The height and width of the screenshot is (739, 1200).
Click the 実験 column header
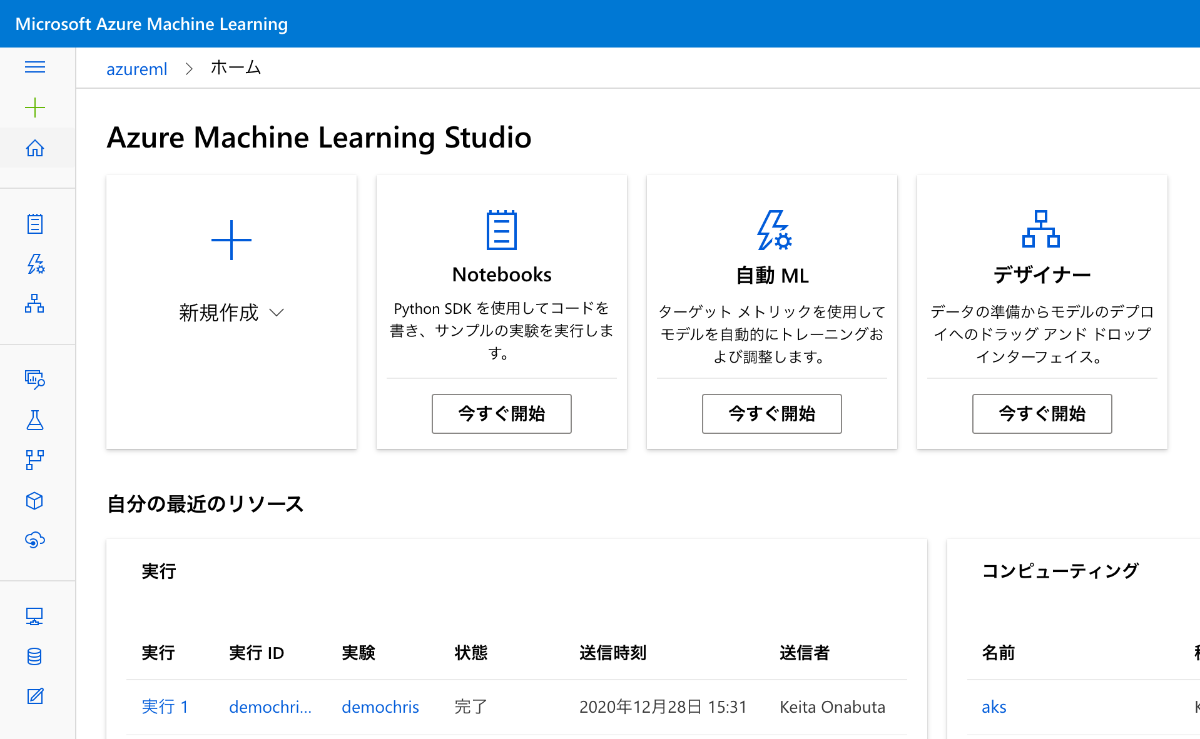tap(358, 653)
